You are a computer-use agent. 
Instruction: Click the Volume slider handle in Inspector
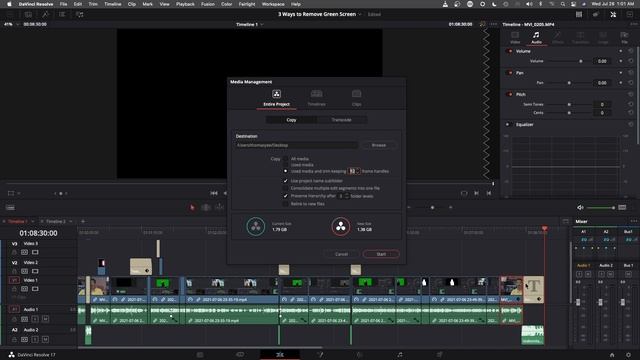pos(581,61)
